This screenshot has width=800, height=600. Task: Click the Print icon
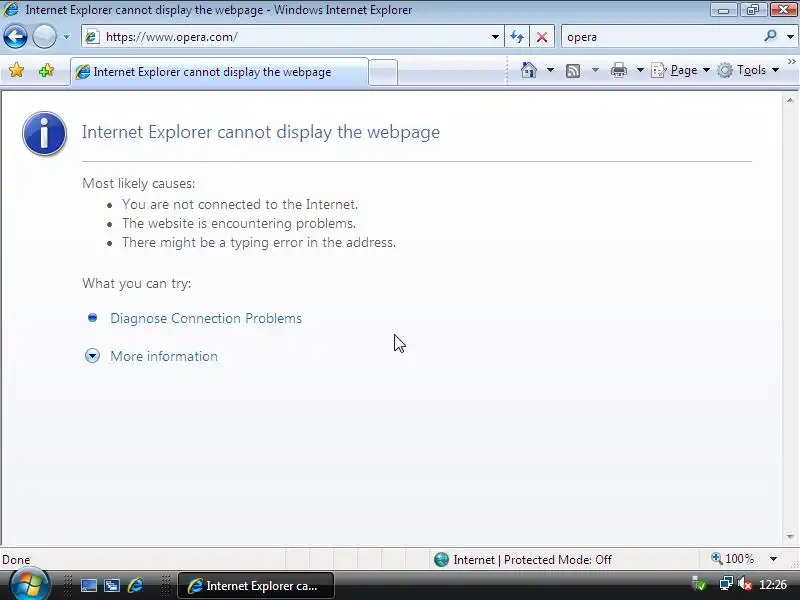coord(618,70)
